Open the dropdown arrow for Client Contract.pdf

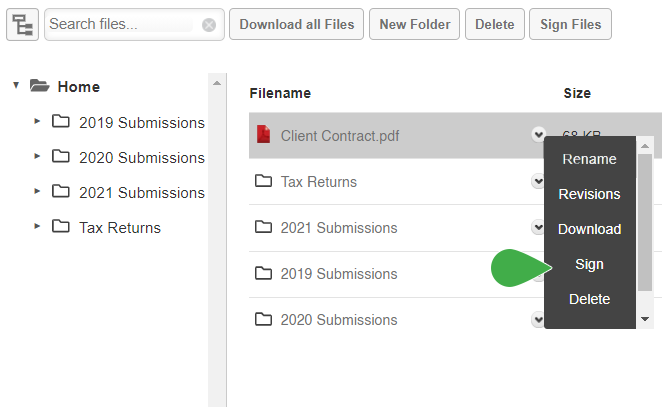(x=538, y=135)
